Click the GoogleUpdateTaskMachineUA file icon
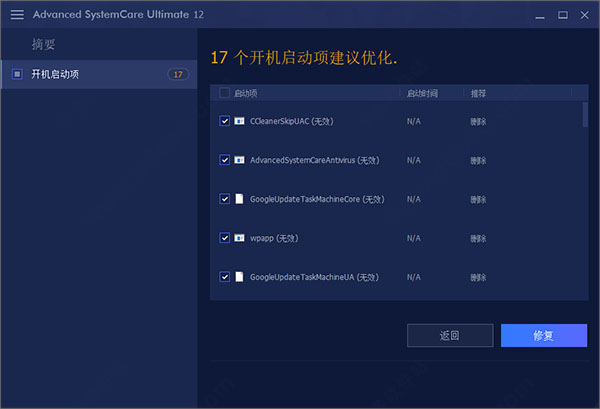This screenshot has height=409, width=600. 239,277
